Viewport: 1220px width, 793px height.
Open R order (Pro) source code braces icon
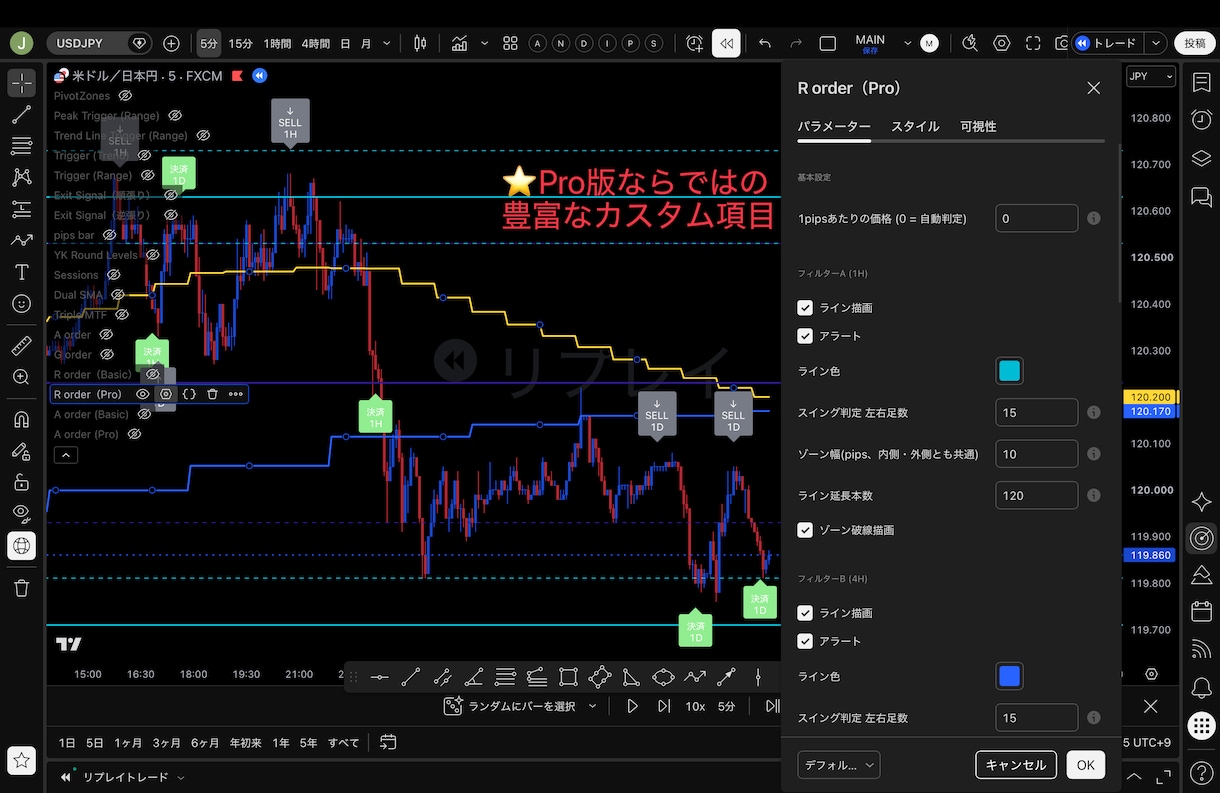click(189, 394)
